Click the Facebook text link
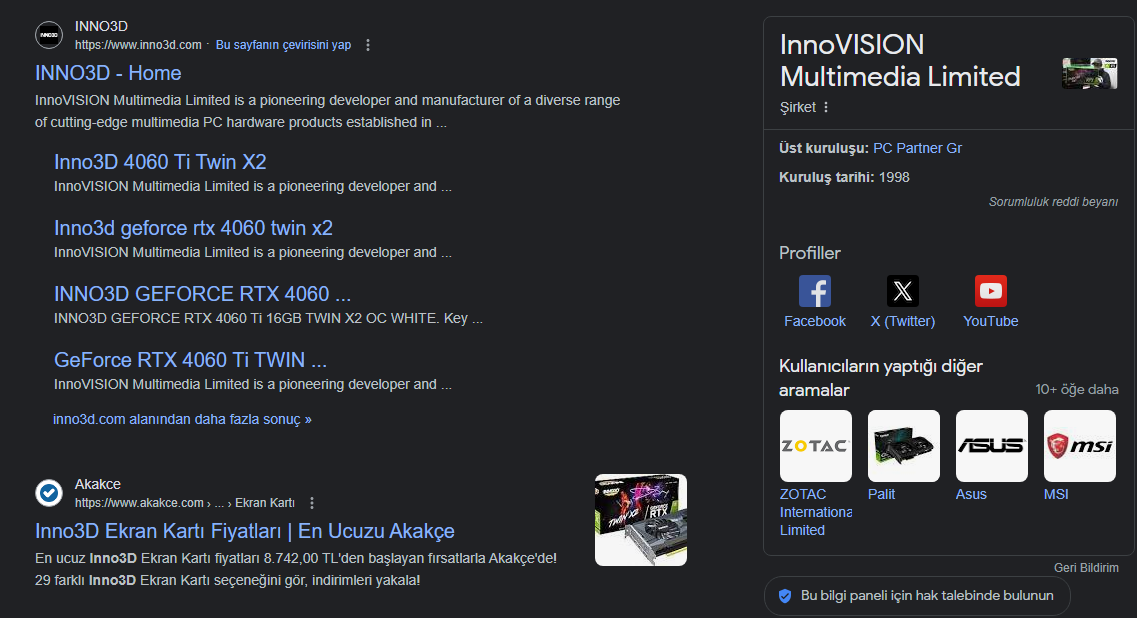 tap(815, 321)
